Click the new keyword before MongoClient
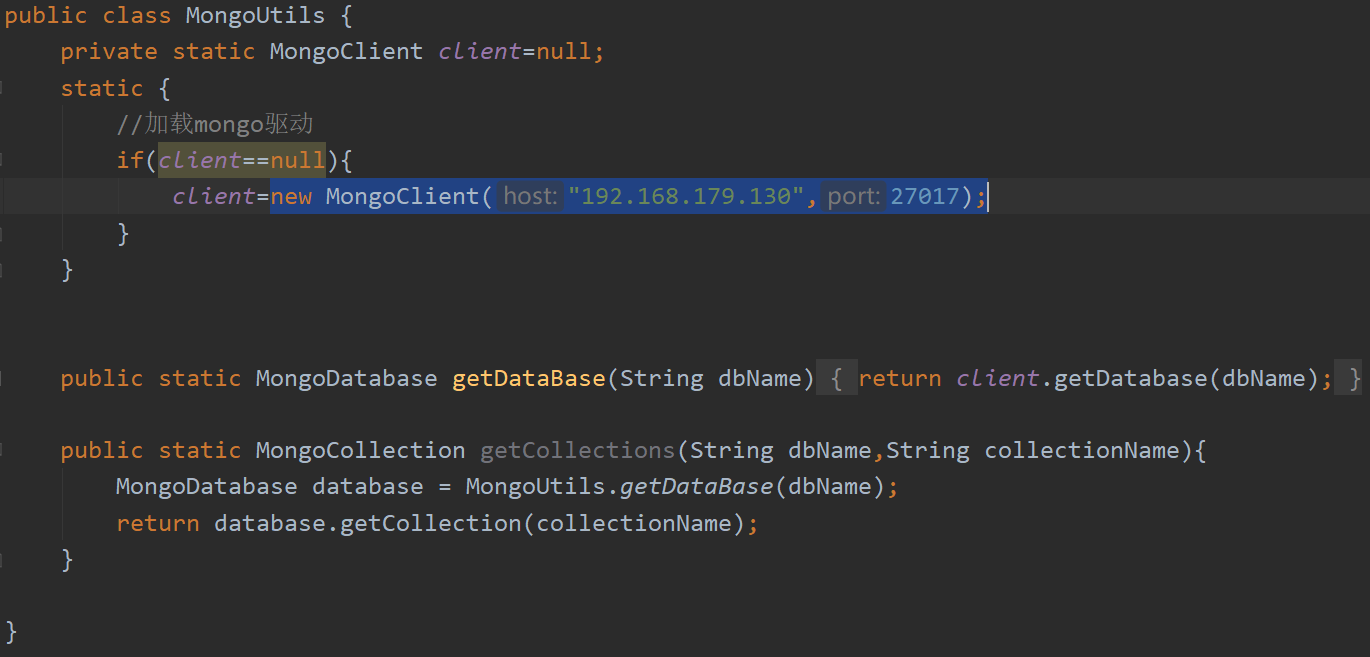1370x657 pixels. pos(291,196)
